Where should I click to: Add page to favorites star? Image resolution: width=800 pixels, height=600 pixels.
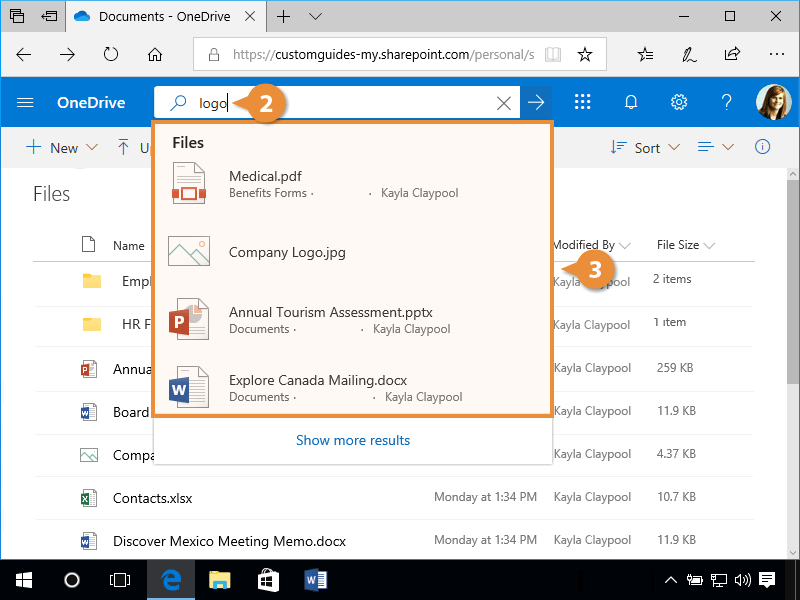tap(585, 54)
